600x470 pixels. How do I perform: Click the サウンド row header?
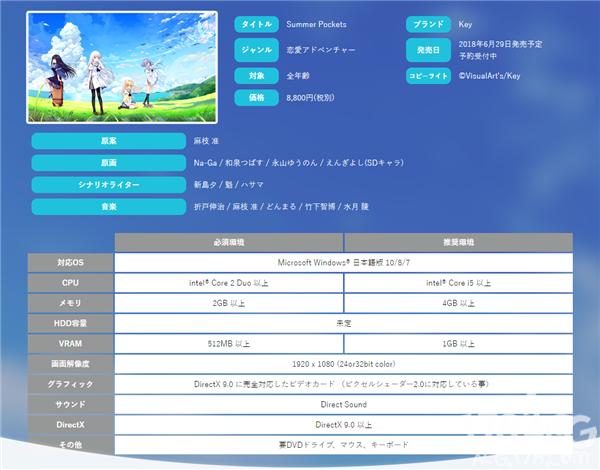click(70, 405)
